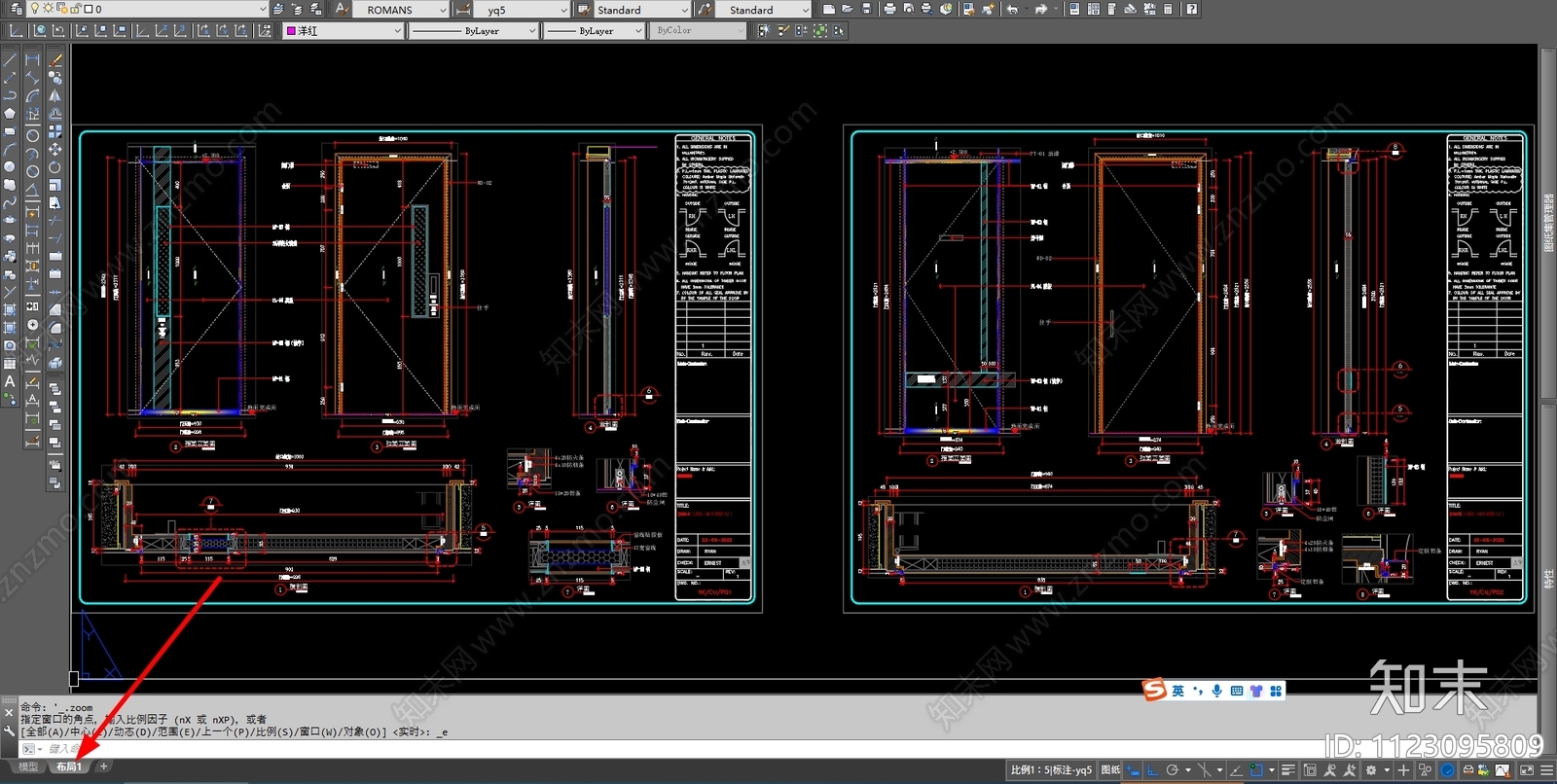Viewport: 1557px width, 784px height.
Task: Click the Redo arrow icon
Action: [x=1041, y=9]
